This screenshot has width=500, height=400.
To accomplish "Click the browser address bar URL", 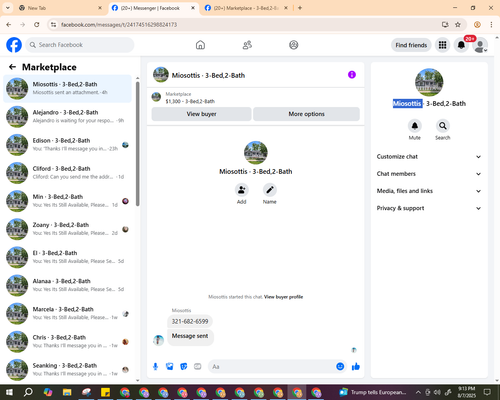I will pos(119,25).
